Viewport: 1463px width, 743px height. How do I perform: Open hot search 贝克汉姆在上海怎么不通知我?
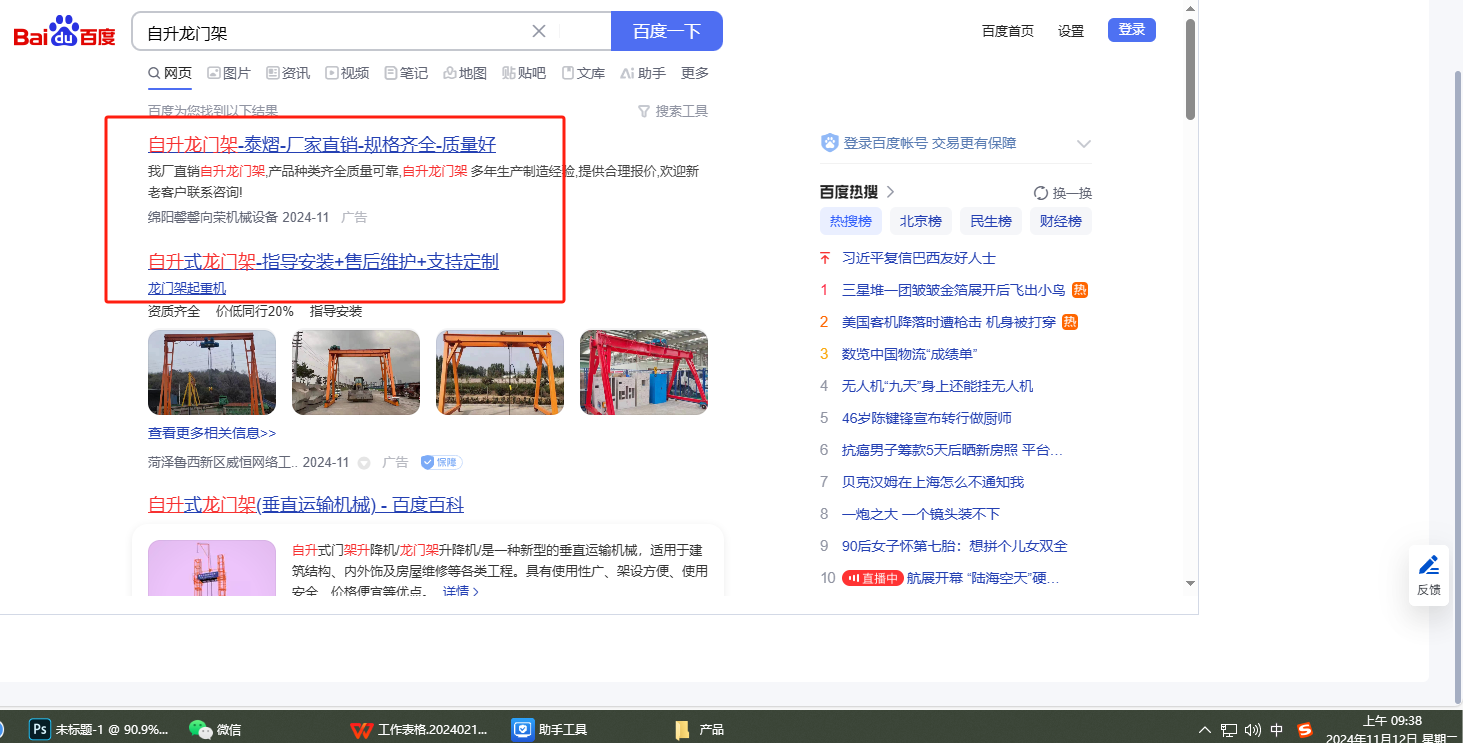pyautogui.click(x=933, y=482)
